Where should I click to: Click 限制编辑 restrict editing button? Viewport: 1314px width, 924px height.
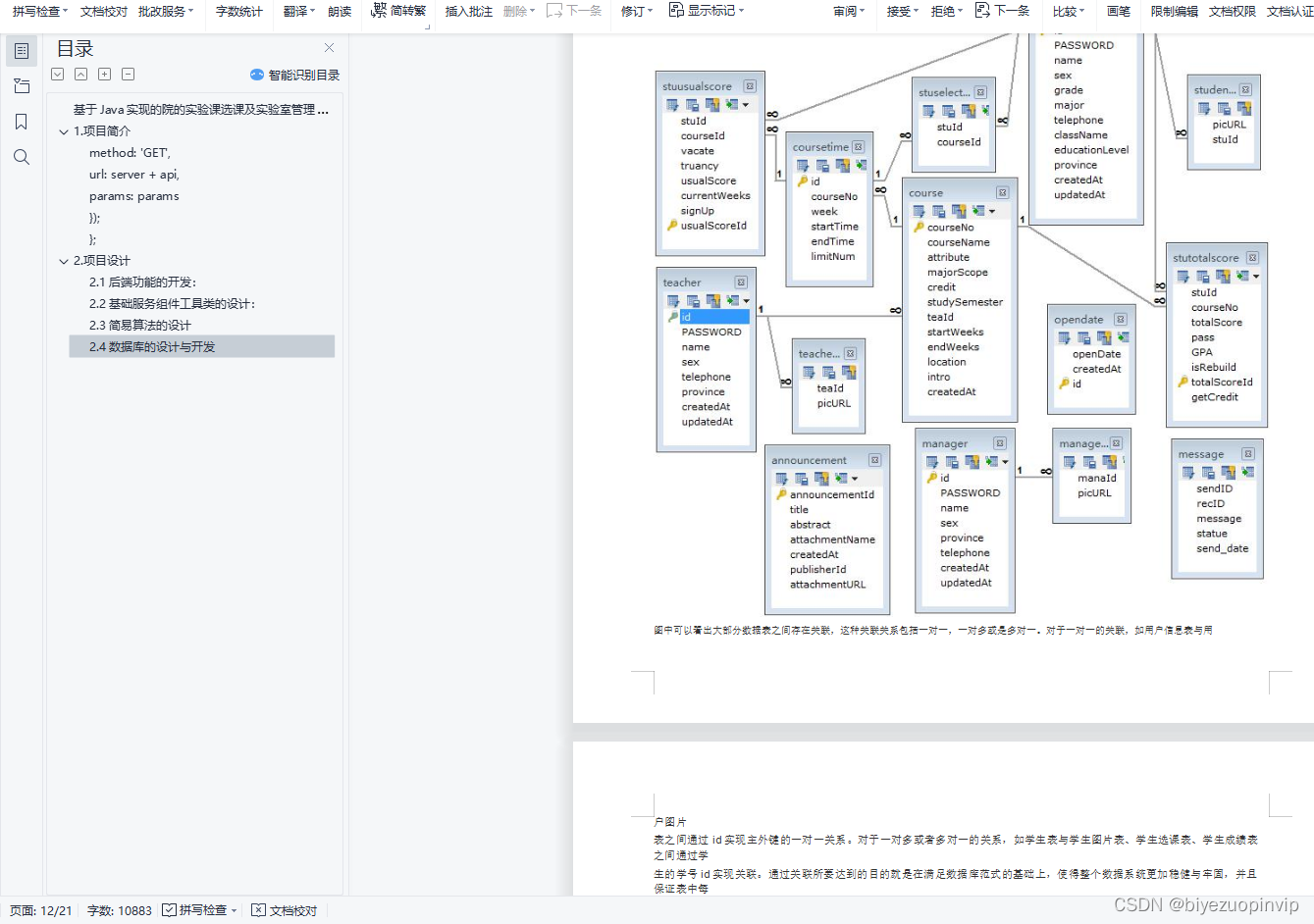tap(1175, 11)
